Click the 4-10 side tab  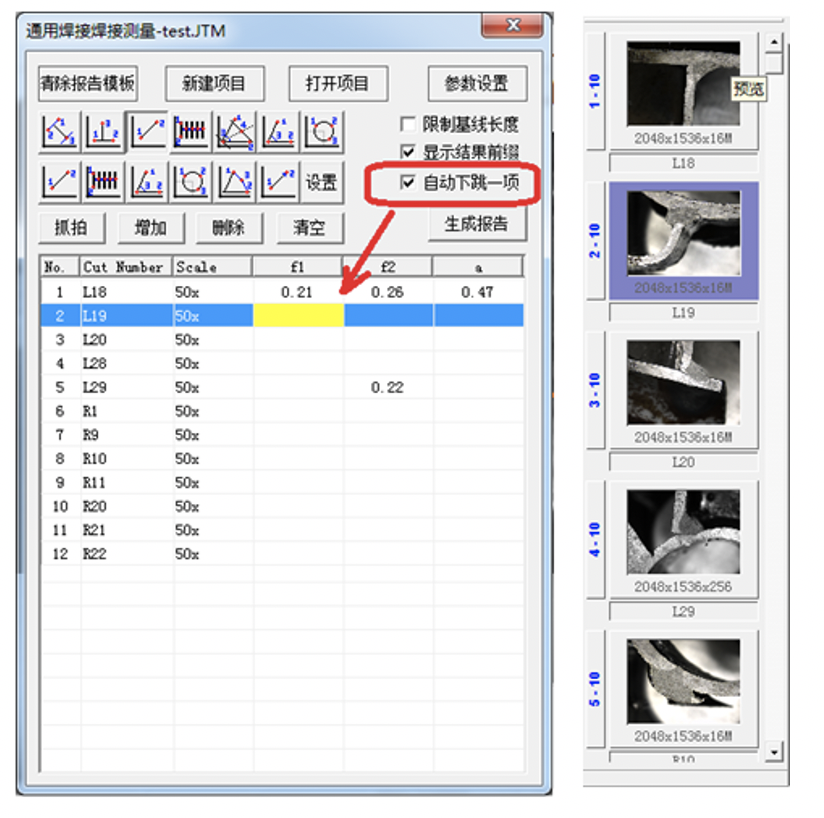(x=595, y=539)
